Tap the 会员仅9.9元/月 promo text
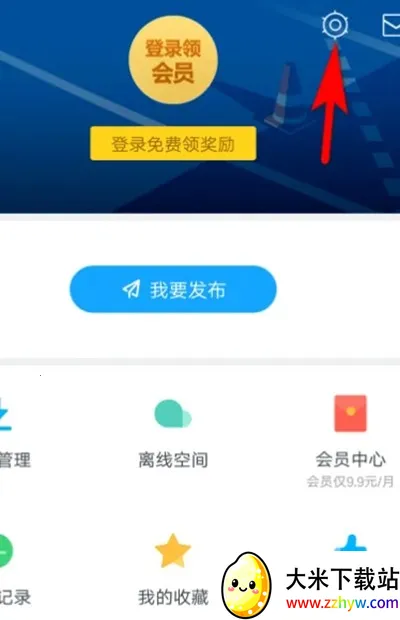Image resolution: width=400 pixels, height=620 pixels. click(x=351, y=481)
